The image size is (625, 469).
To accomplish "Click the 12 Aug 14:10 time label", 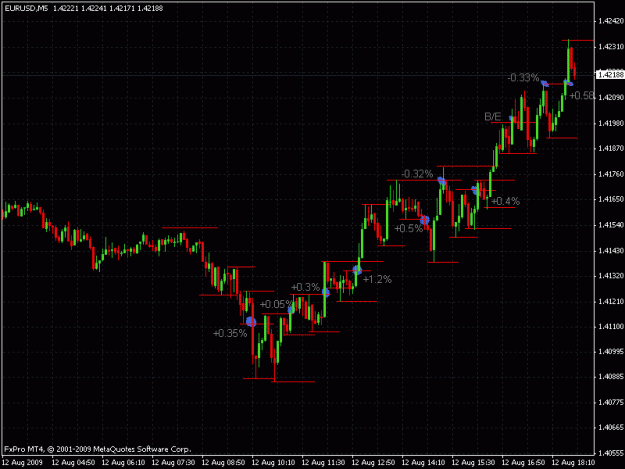I will pos(423,463).
